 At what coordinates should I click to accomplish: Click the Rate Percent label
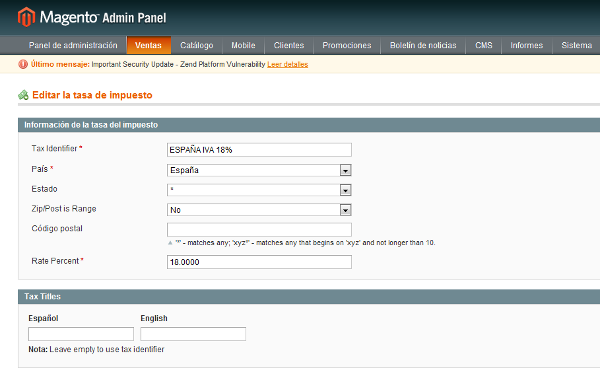(55, 261)
